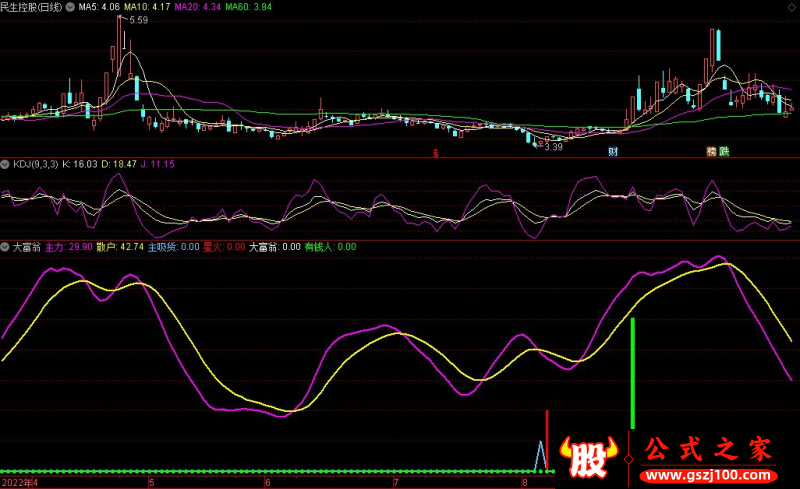Viewport: 800px width, 489px height.
Task: Click the KDJ(9,3,3) indicator name
Action: pyautogui.click(x=36, y=163)
